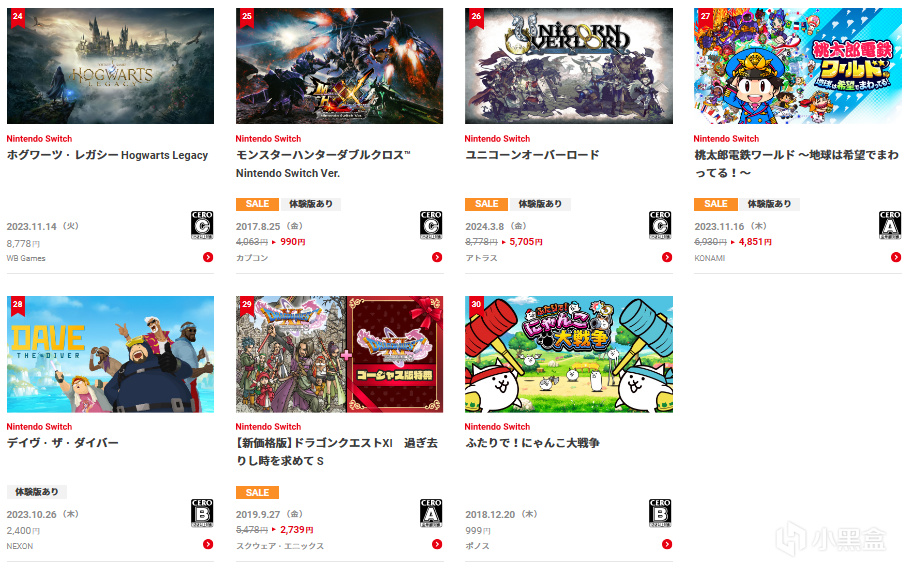Open the Nyanko Daisensou cover image ranked 30
The image size is (913, 571).
point(569,354)
